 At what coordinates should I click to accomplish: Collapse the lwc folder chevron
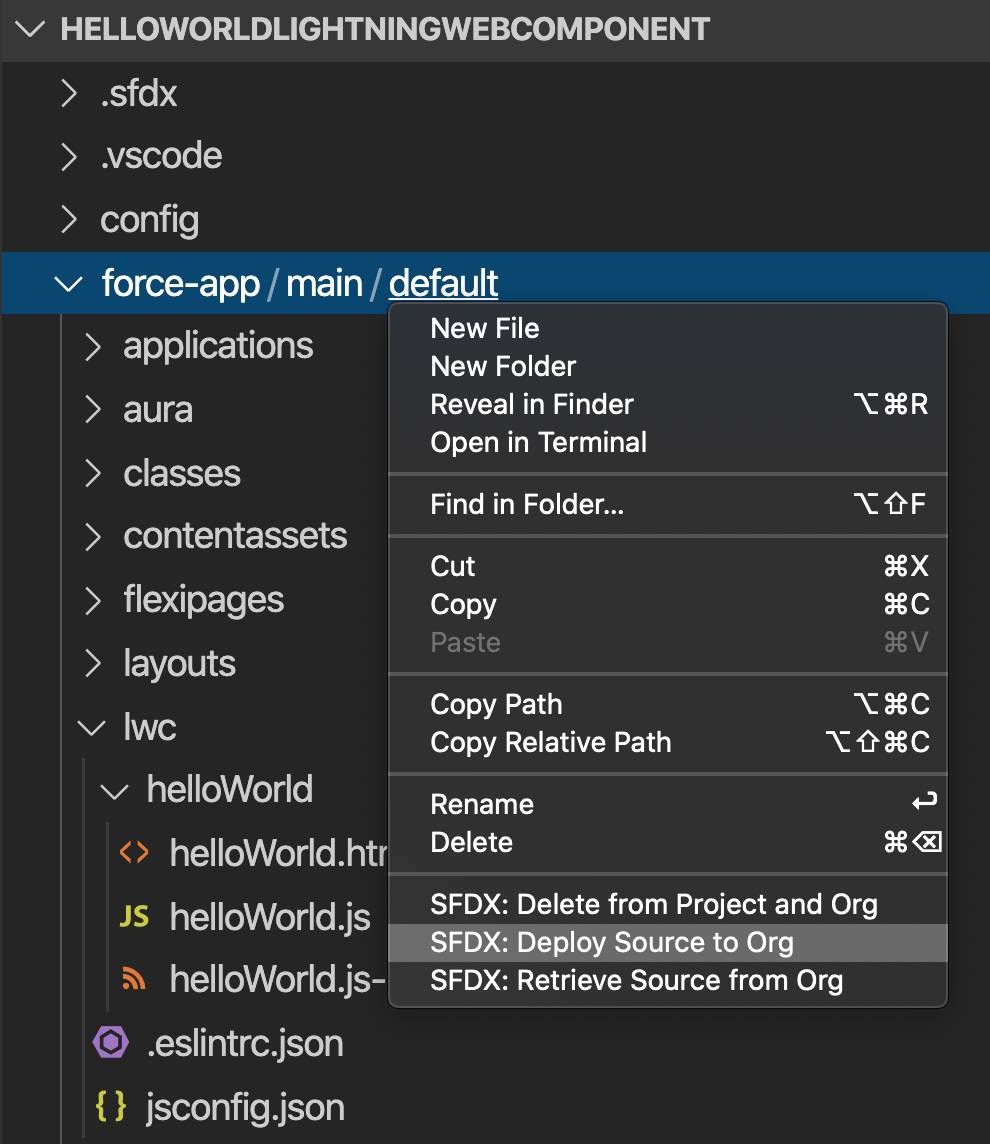tap(93, 728)
